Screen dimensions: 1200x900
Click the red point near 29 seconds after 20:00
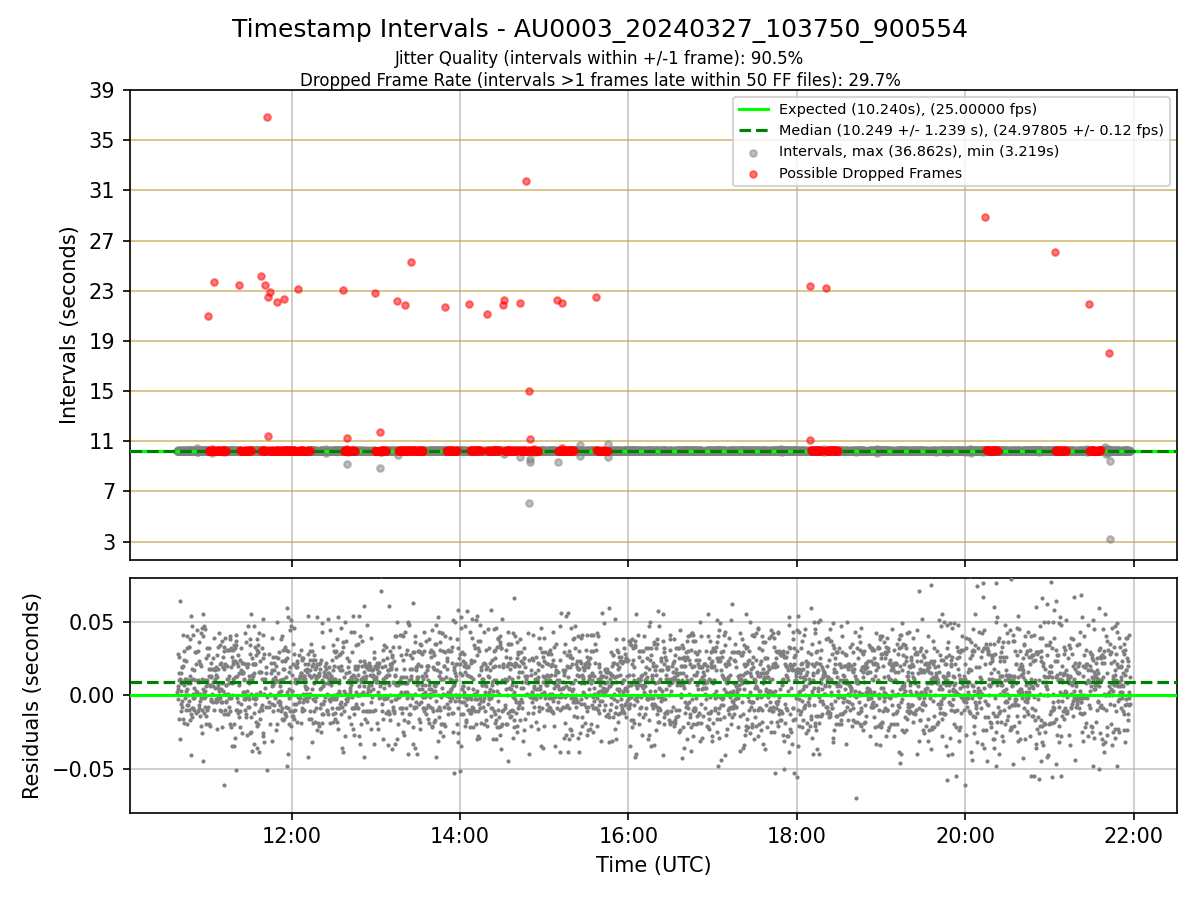click(985, 217)
